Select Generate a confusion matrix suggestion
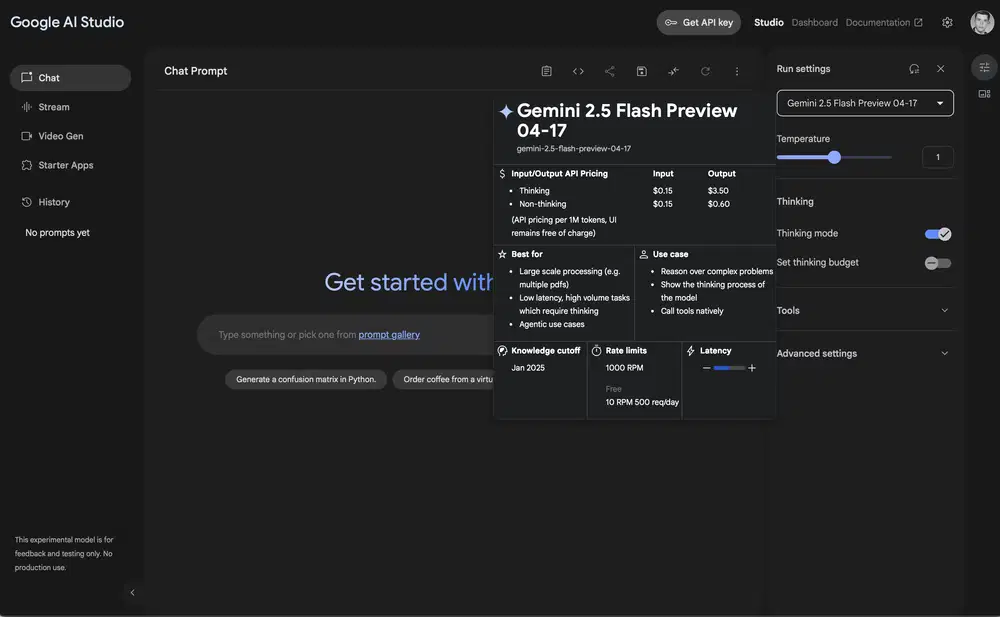Screen dimensions: 1000x617 coord(305,379)
